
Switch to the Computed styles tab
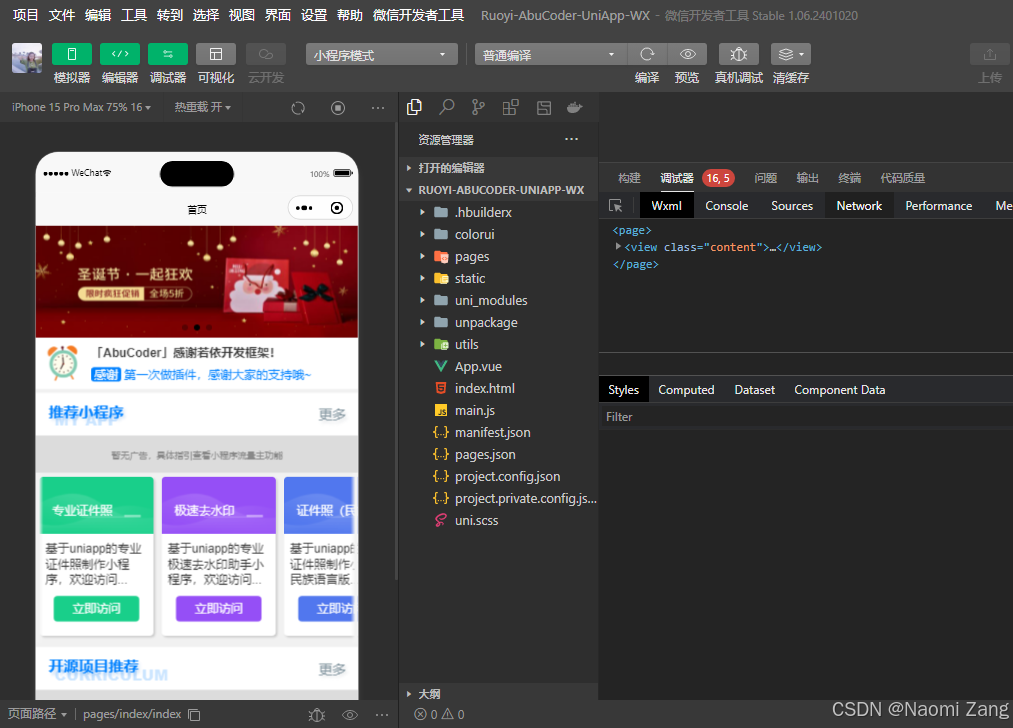coord(686,390)
